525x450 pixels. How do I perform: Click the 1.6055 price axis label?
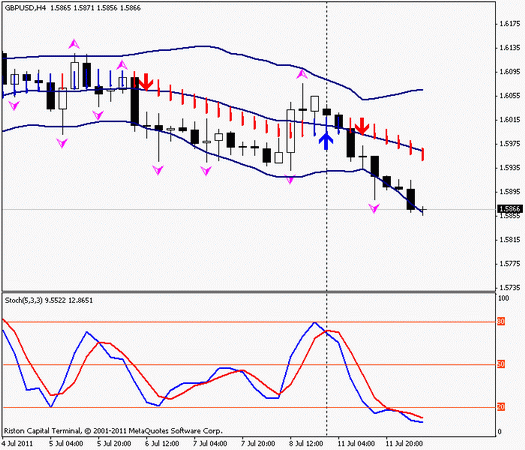510,96
